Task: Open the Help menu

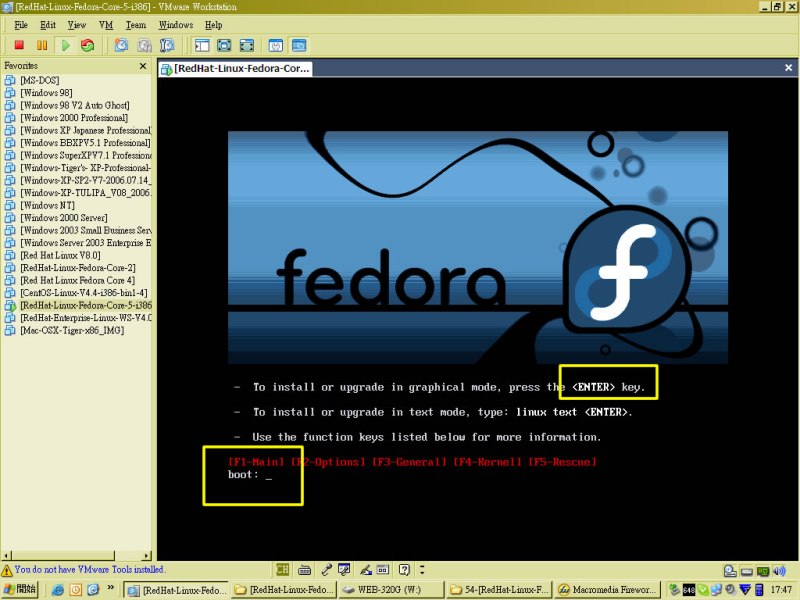Action: coord(213,25)
